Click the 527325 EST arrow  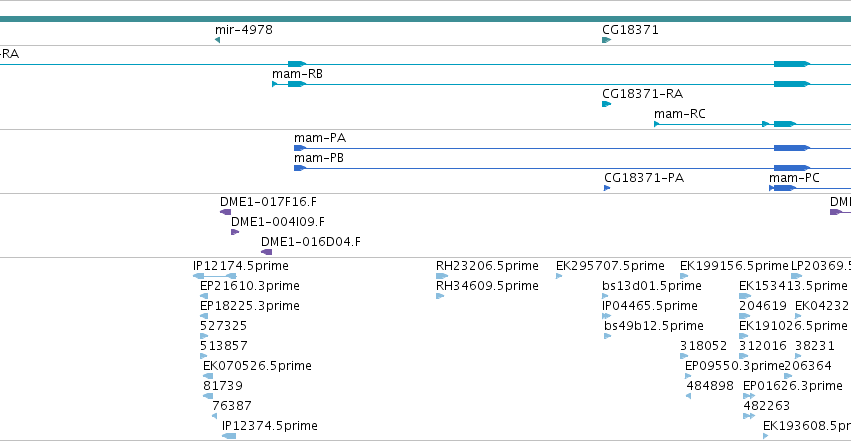(x=204, y=336)
